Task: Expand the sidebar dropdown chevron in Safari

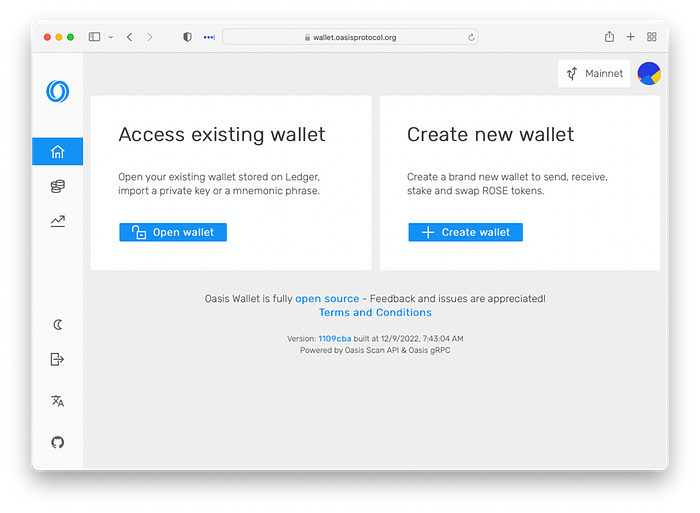Action: click(111, 38)
